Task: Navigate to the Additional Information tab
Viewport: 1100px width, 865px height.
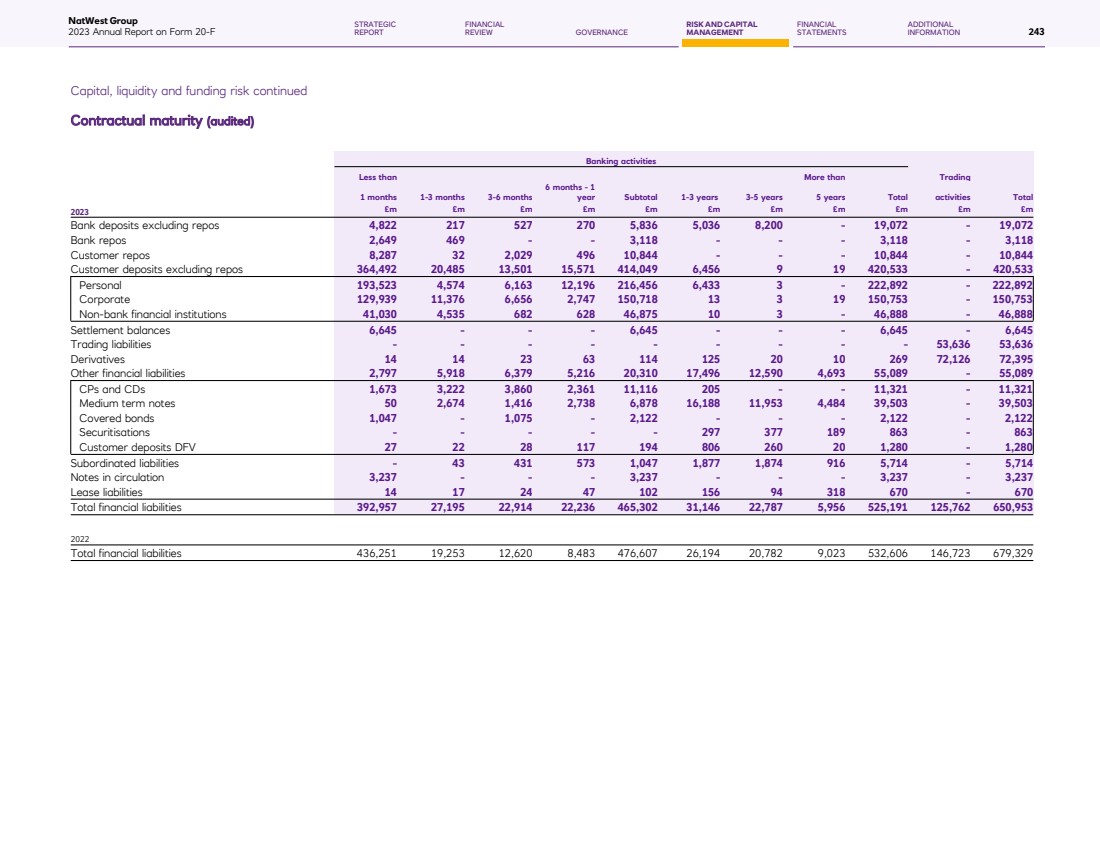Action: click(933, 28)
